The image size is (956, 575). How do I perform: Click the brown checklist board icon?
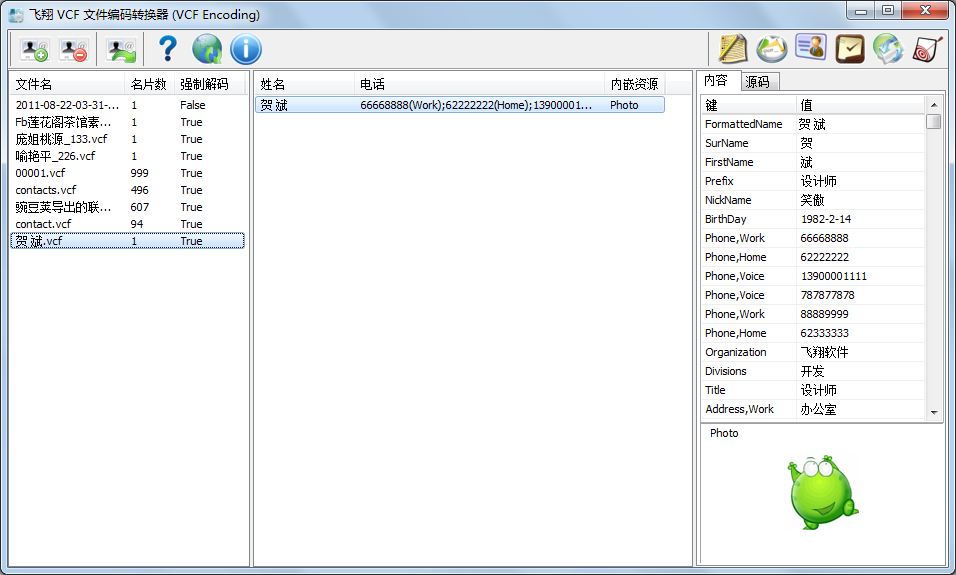pyautogui.click(x=850, y=49)
